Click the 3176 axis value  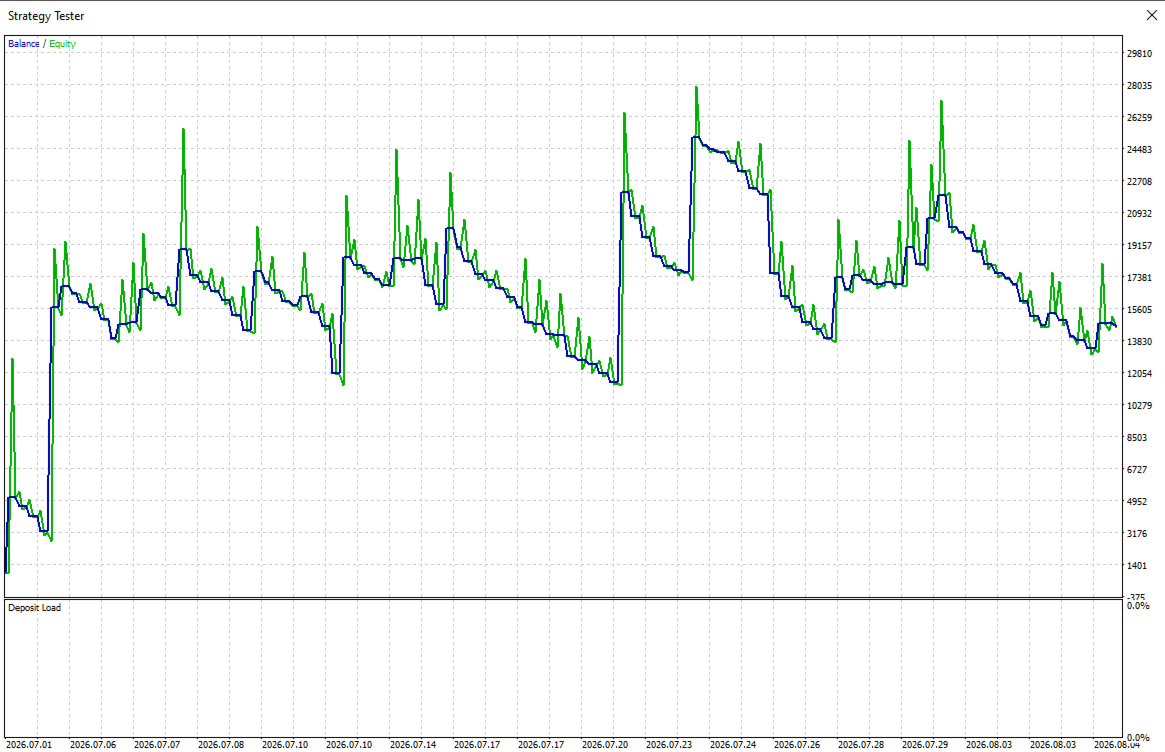click(1137, 533)
